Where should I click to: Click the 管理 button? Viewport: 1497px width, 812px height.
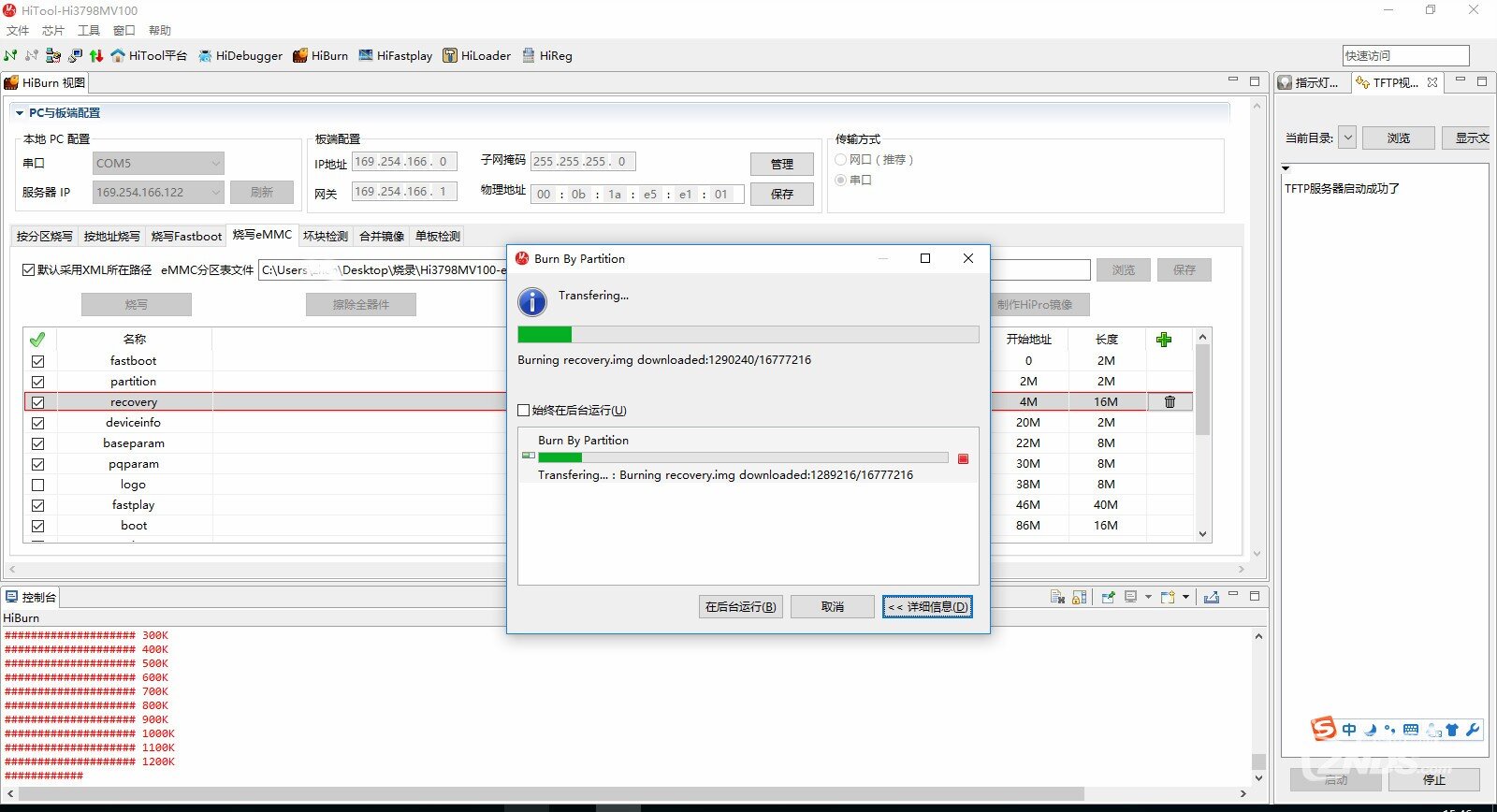(782, 164)
